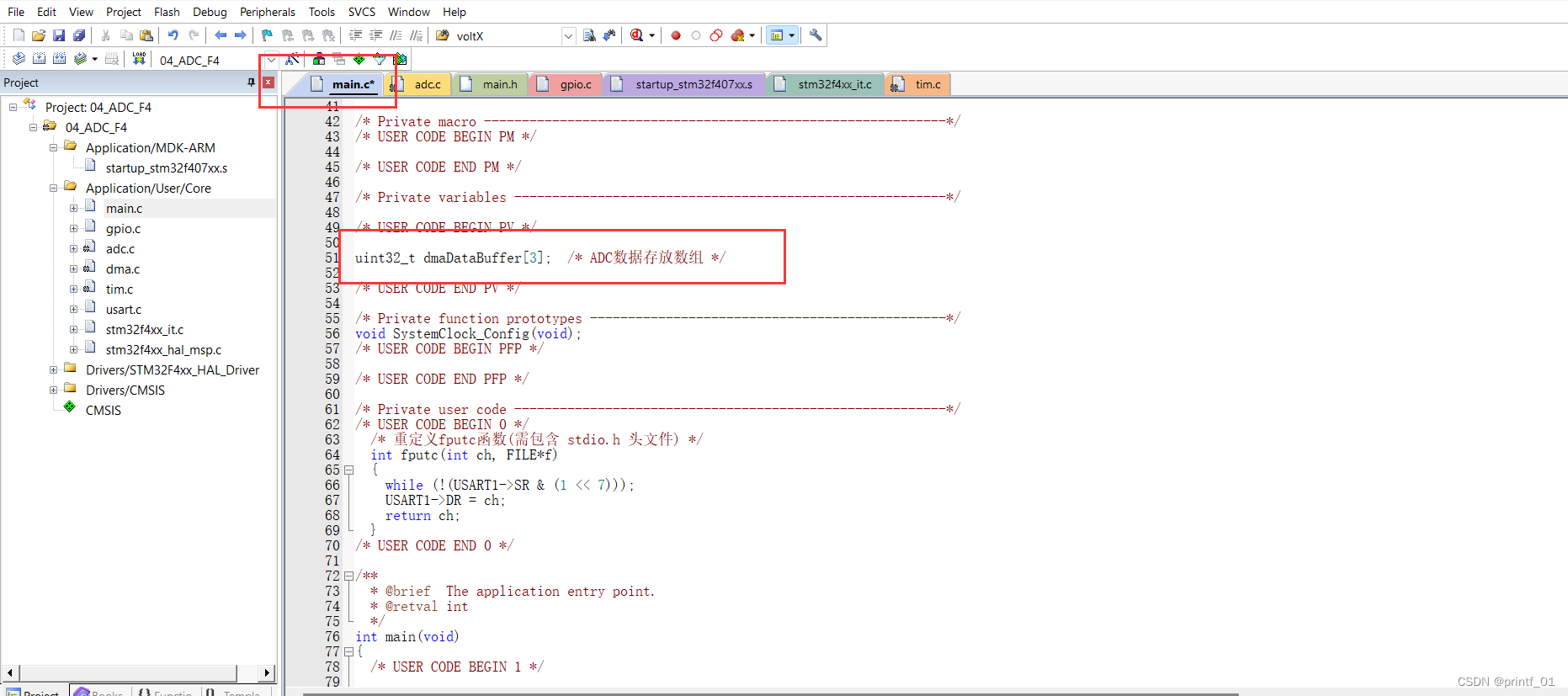The width and height of the screenshot is (1568, 696).
Task: Create a new file with toolbar icon
Action: (x=19, y=35)
